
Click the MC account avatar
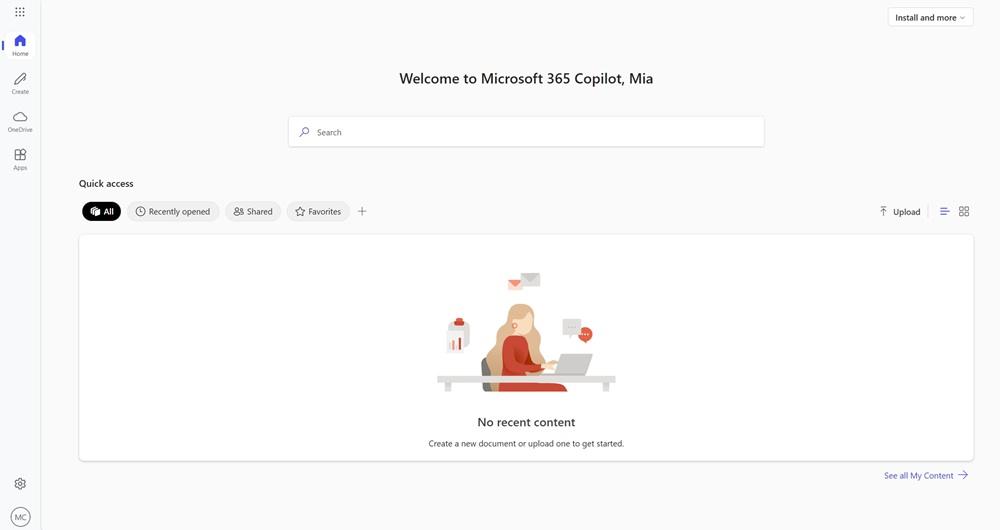click(x=20, y=517)
